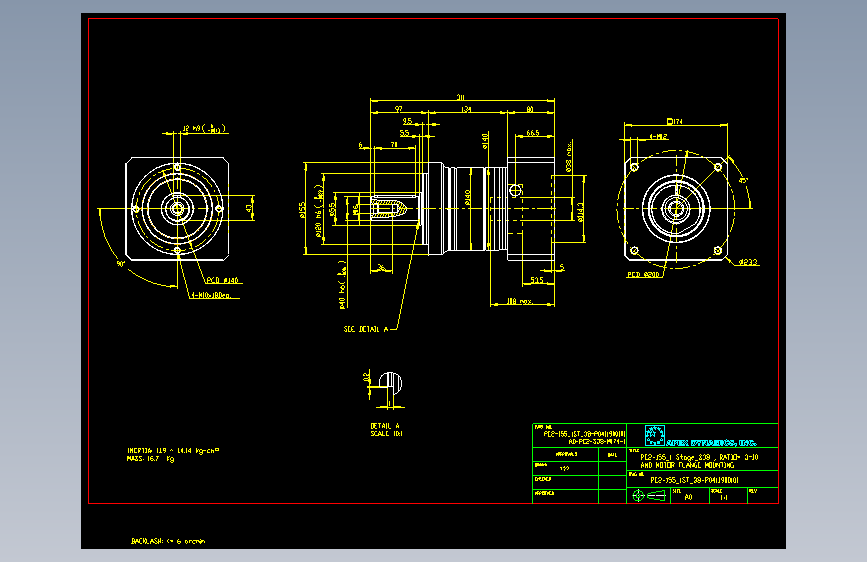Select the AND MOTOR FLANGE MOUNTING title line
Viewport: 867px width, 562px height.
click(x=687, y=465)
